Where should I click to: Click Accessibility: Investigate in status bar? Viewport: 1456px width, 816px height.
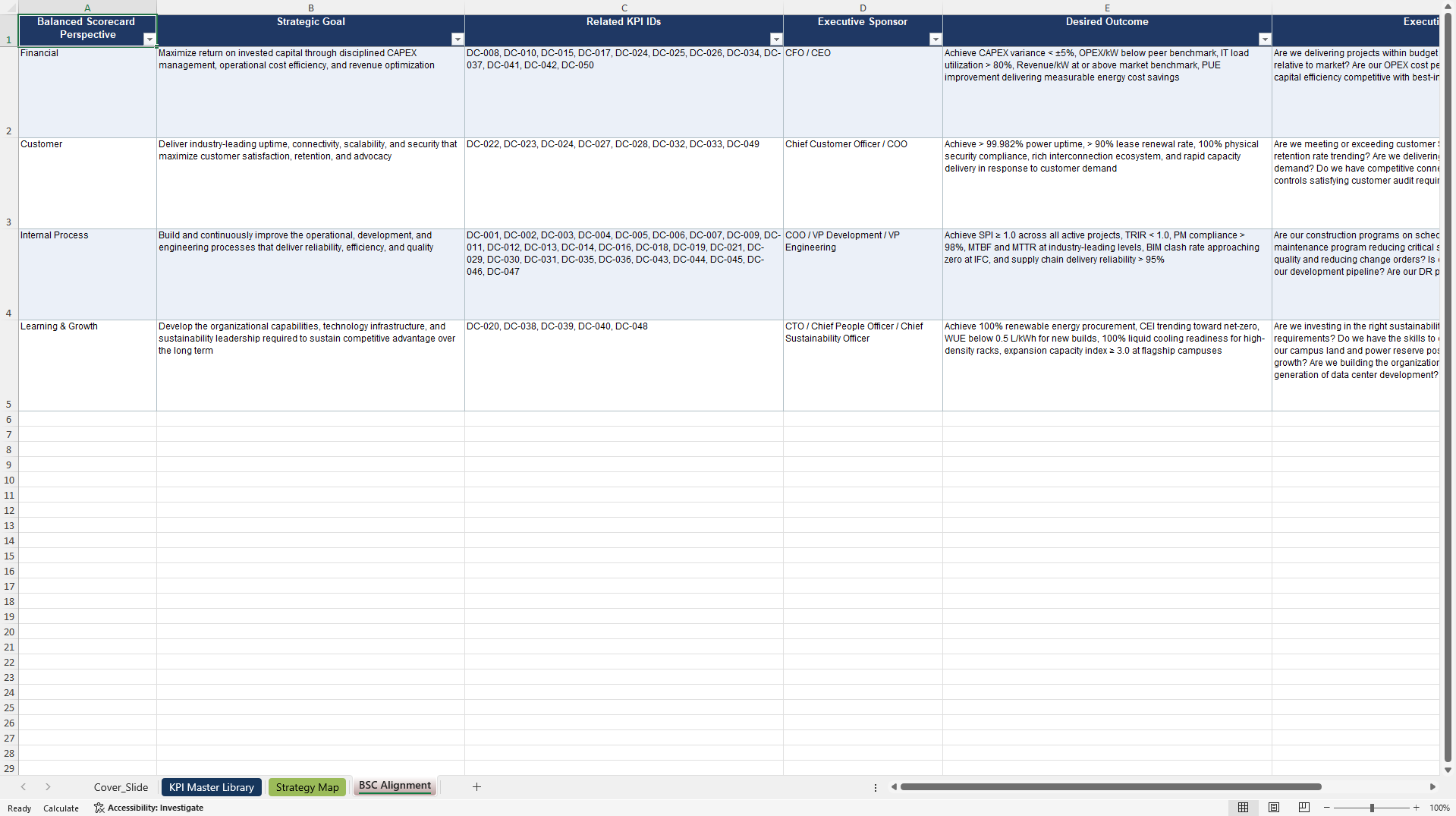(x=149, y=808)
